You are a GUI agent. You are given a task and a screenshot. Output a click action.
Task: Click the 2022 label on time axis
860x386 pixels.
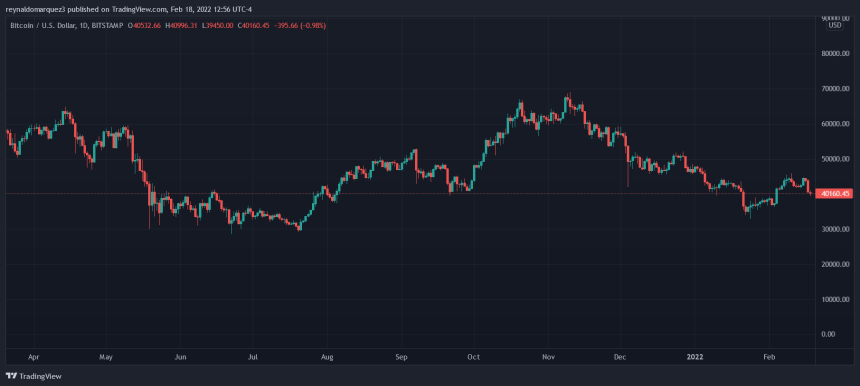[x=695, y=357]
